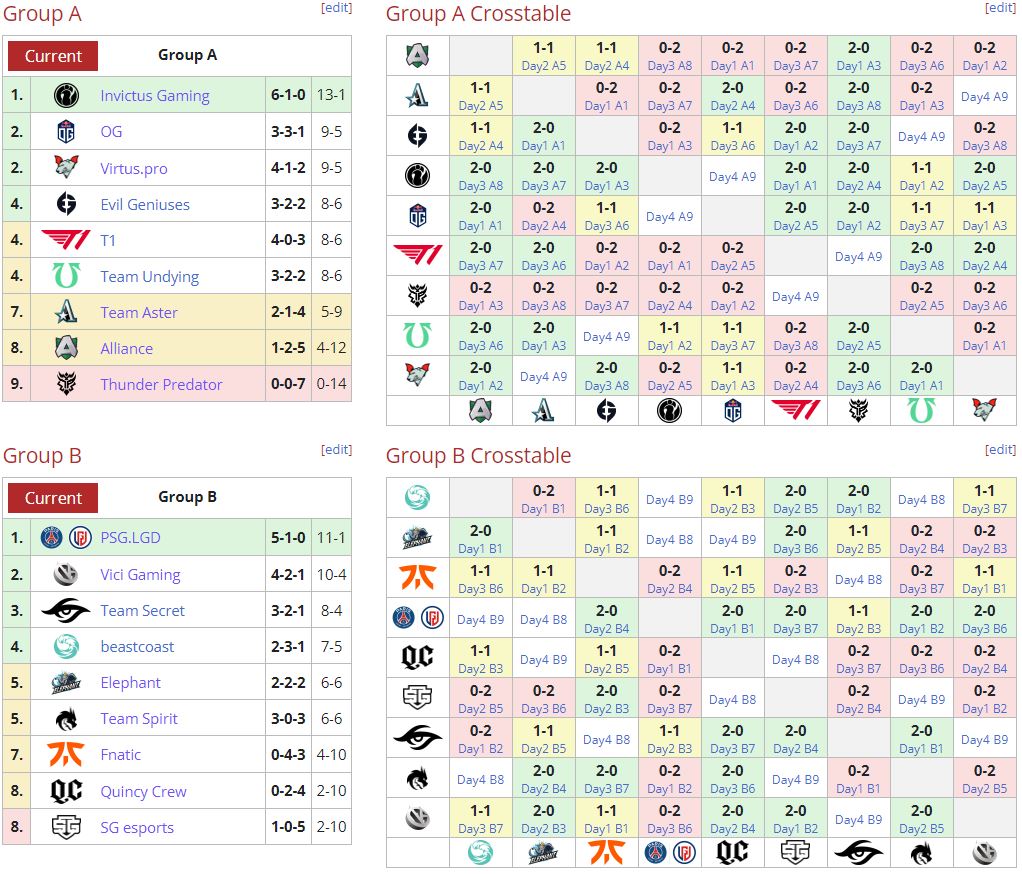Screen dimensions: 1022x874
Task: Open the Evil Geniuses team link
Action: 145,205
